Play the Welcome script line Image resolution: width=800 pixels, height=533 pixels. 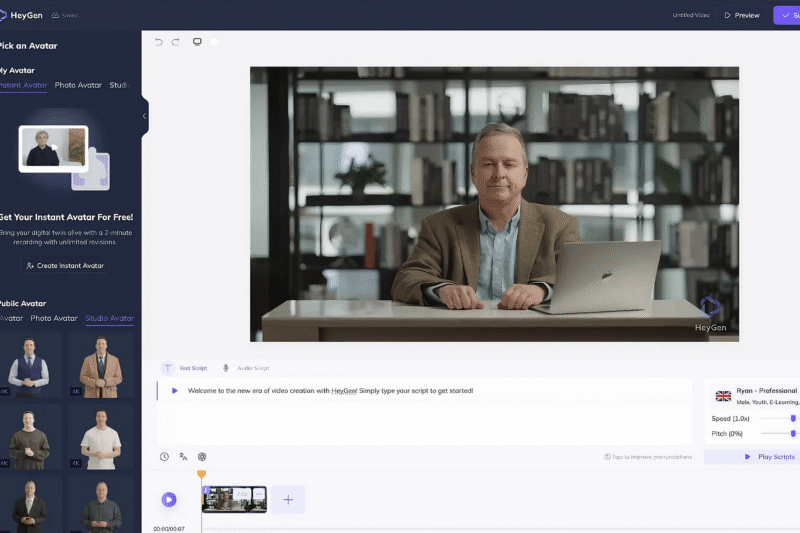coord(174,391)
